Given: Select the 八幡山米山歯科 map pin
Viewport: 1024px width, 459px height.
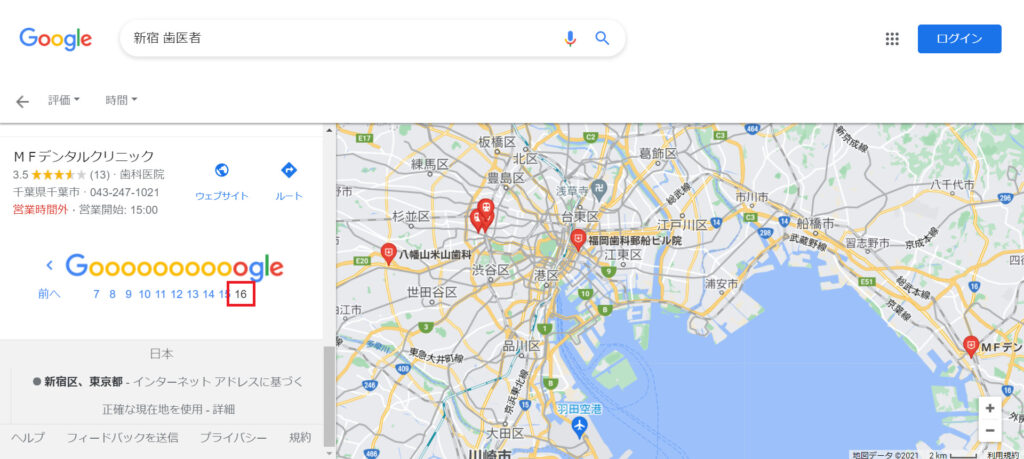Looking at the screenshot, I should pos(389,253).
